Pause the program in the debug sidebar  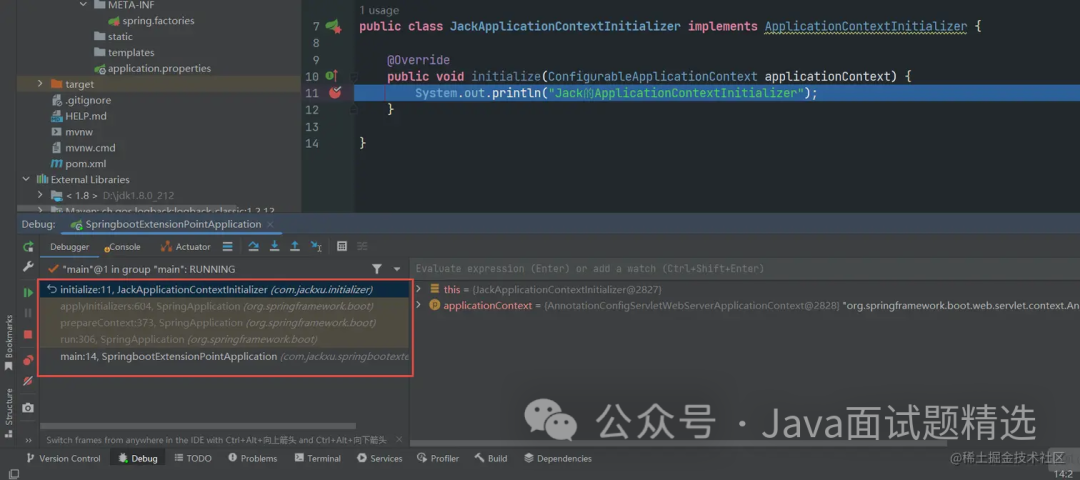pos(28,313)
